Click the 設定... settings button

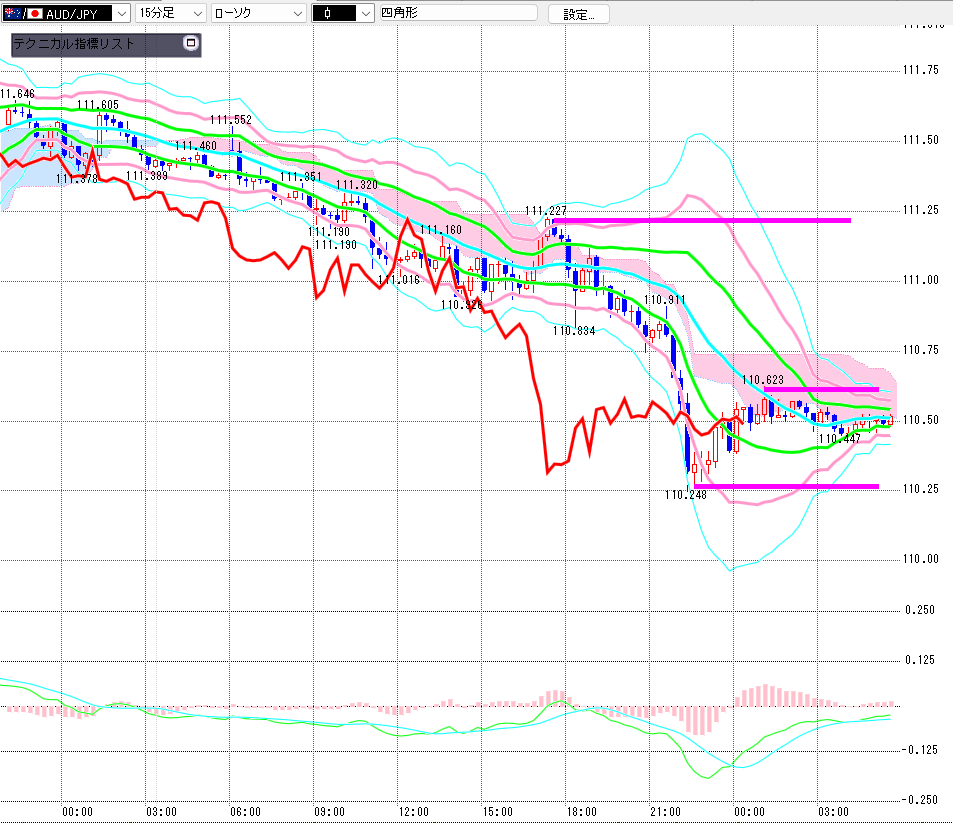[579, 14]
